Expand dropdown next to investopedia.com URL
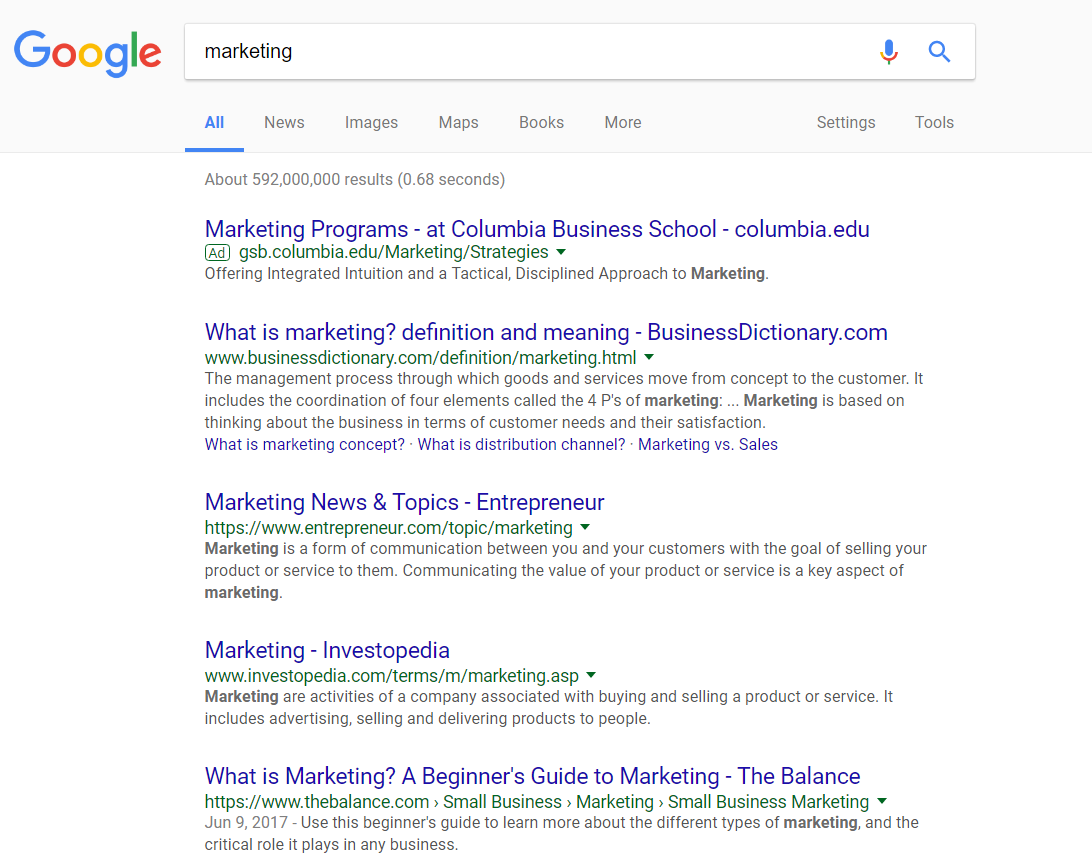The width and height of the screenshot is (1092, 868). tap(591, 675)
